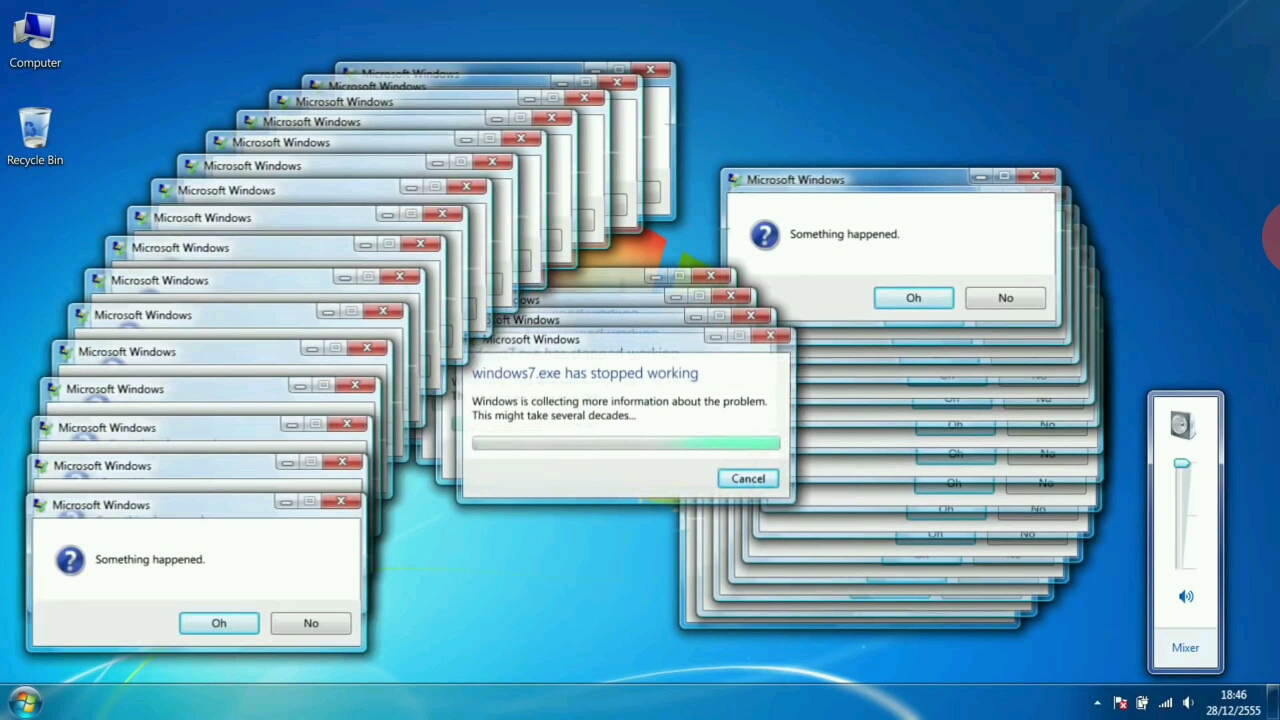
Task: Open the Action Center flag icon
Action: [1120, 703]
